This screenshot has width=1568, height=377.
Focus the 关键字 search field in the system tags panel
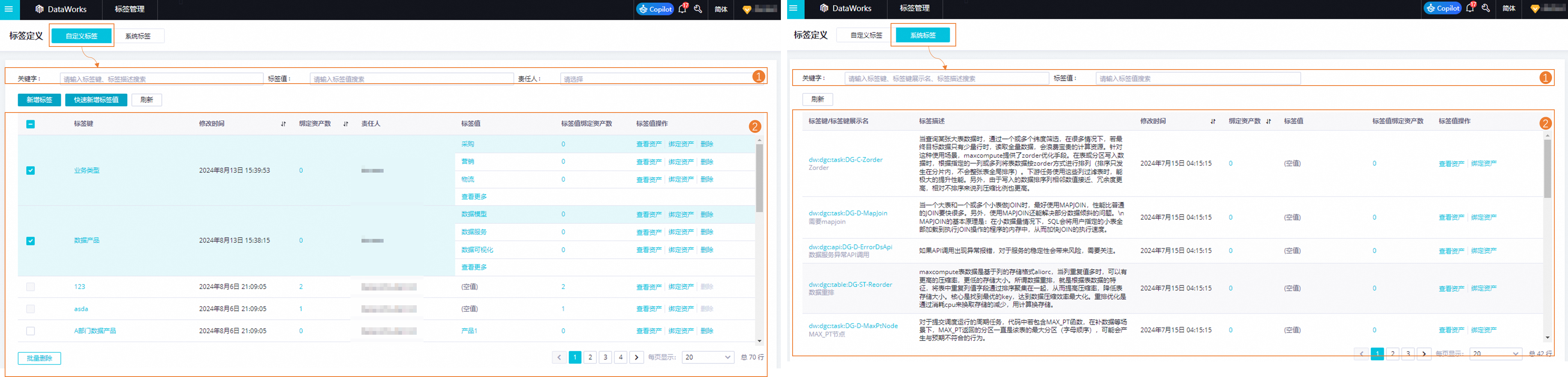click(946, 78)
